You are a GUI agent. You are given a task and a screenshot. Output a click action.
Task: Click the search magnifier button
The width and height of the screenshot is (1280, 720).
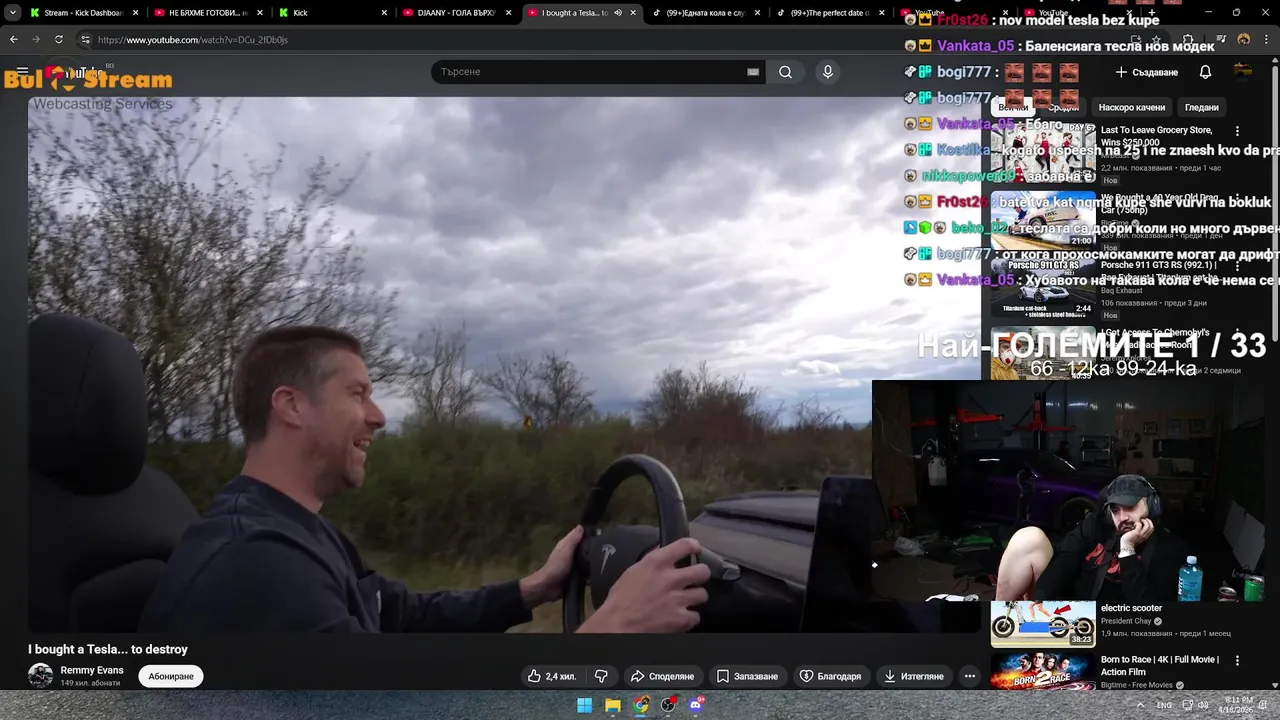(785, 72)
